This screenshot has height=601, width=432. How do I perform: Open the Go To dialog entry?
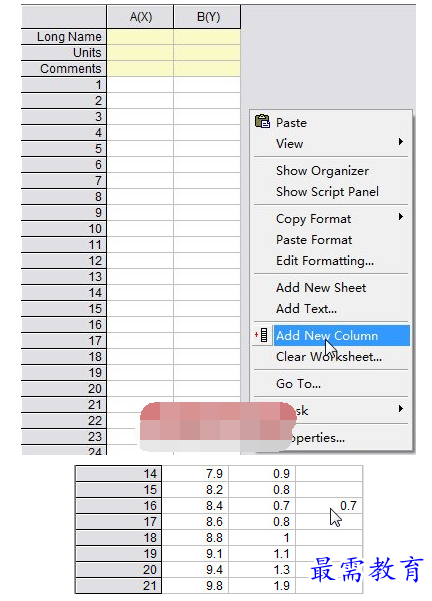click(x=298, y=384)
